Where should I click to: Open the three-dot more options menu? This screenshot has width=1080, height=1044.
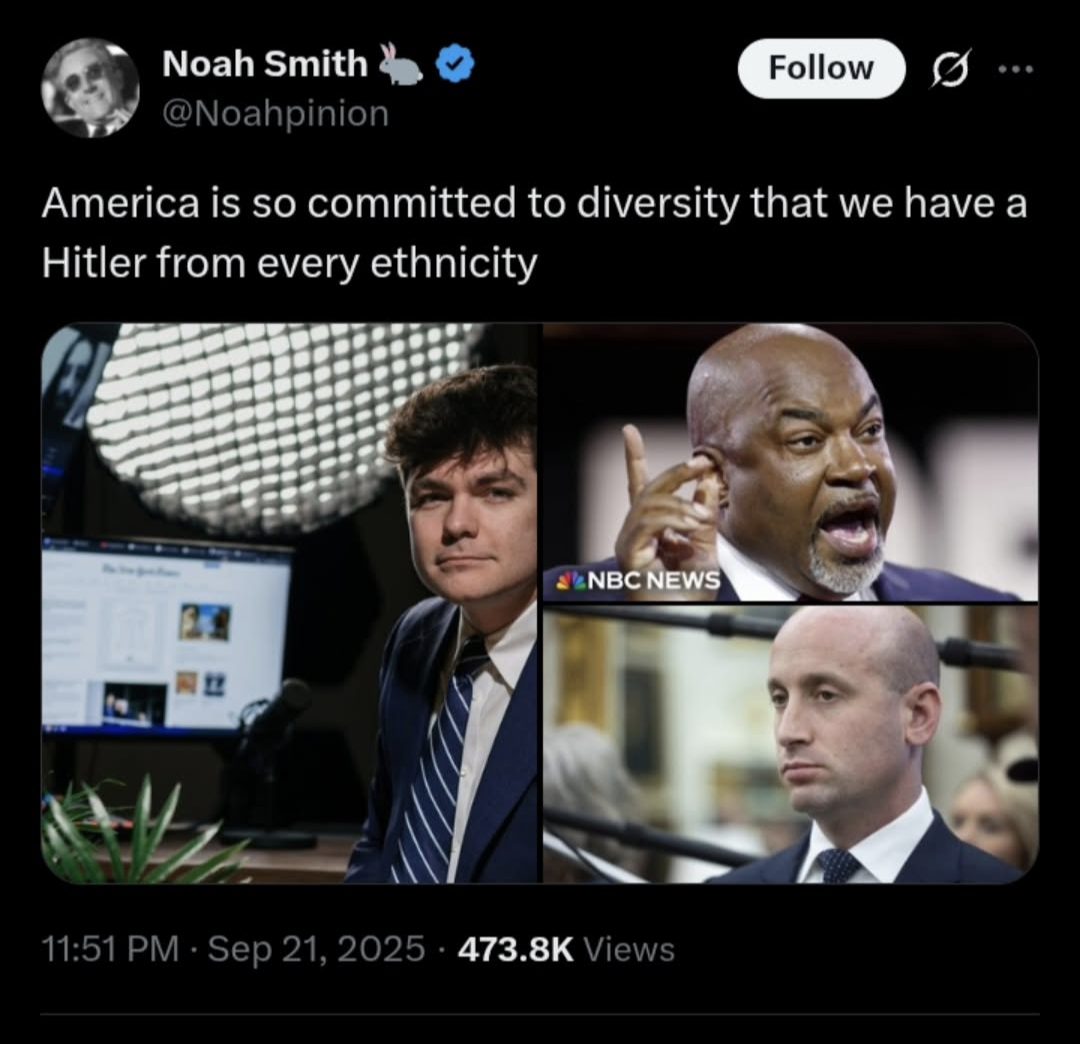[1016, 68]
